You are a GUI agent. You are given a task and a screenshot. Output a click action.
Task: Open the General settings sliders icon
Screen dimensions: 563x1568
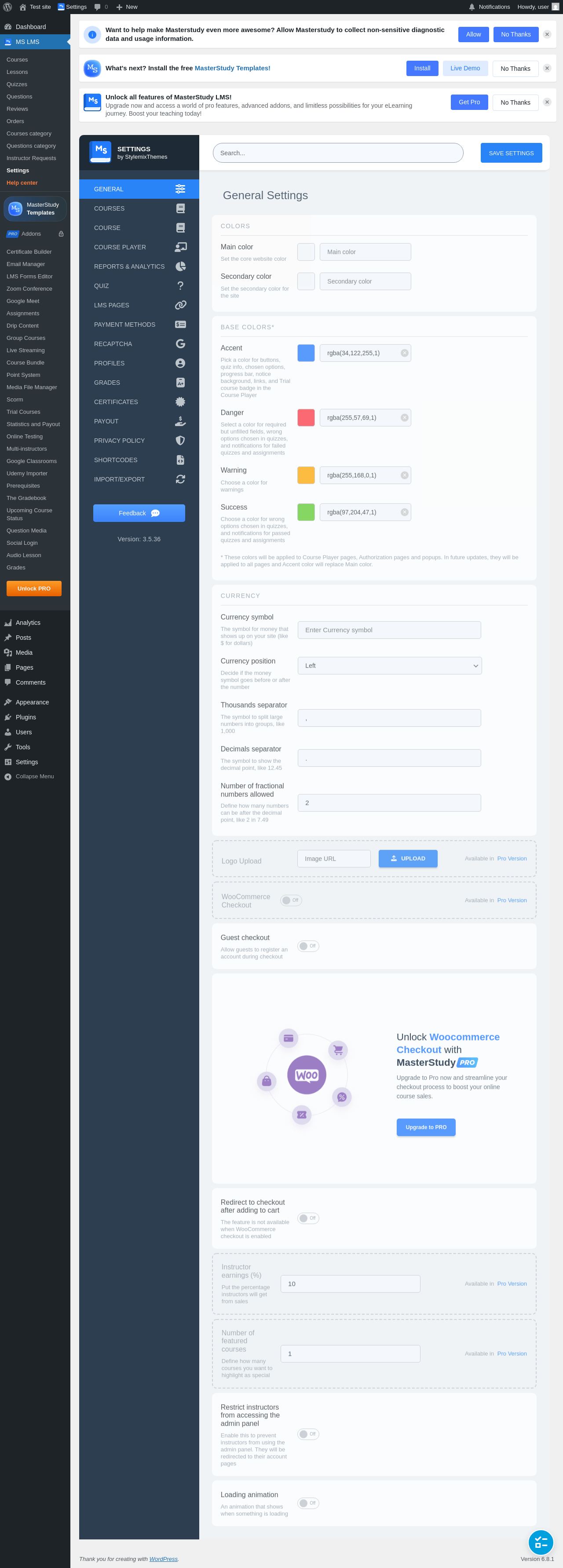(x=180, y=190)
